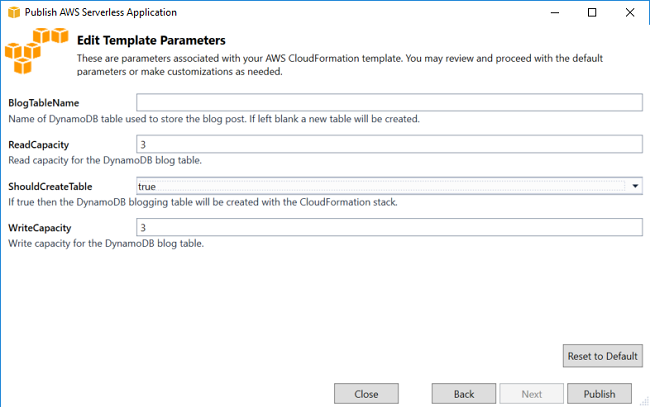This screenshot has width=650, height=407.
Task: Close the window via title bar X
Action: pyautogui.click(x=630, y=12)
